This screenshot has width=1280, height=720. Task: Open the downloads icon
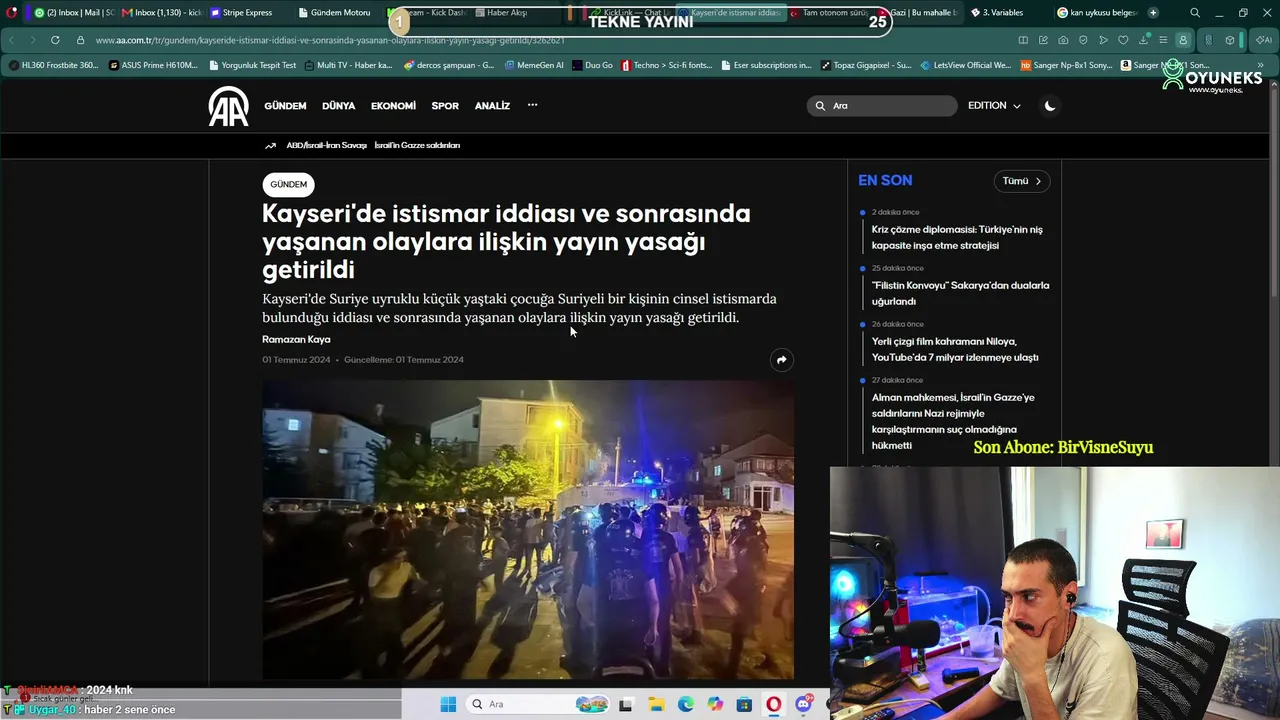pyautogui.click(x=1143, y=40)
